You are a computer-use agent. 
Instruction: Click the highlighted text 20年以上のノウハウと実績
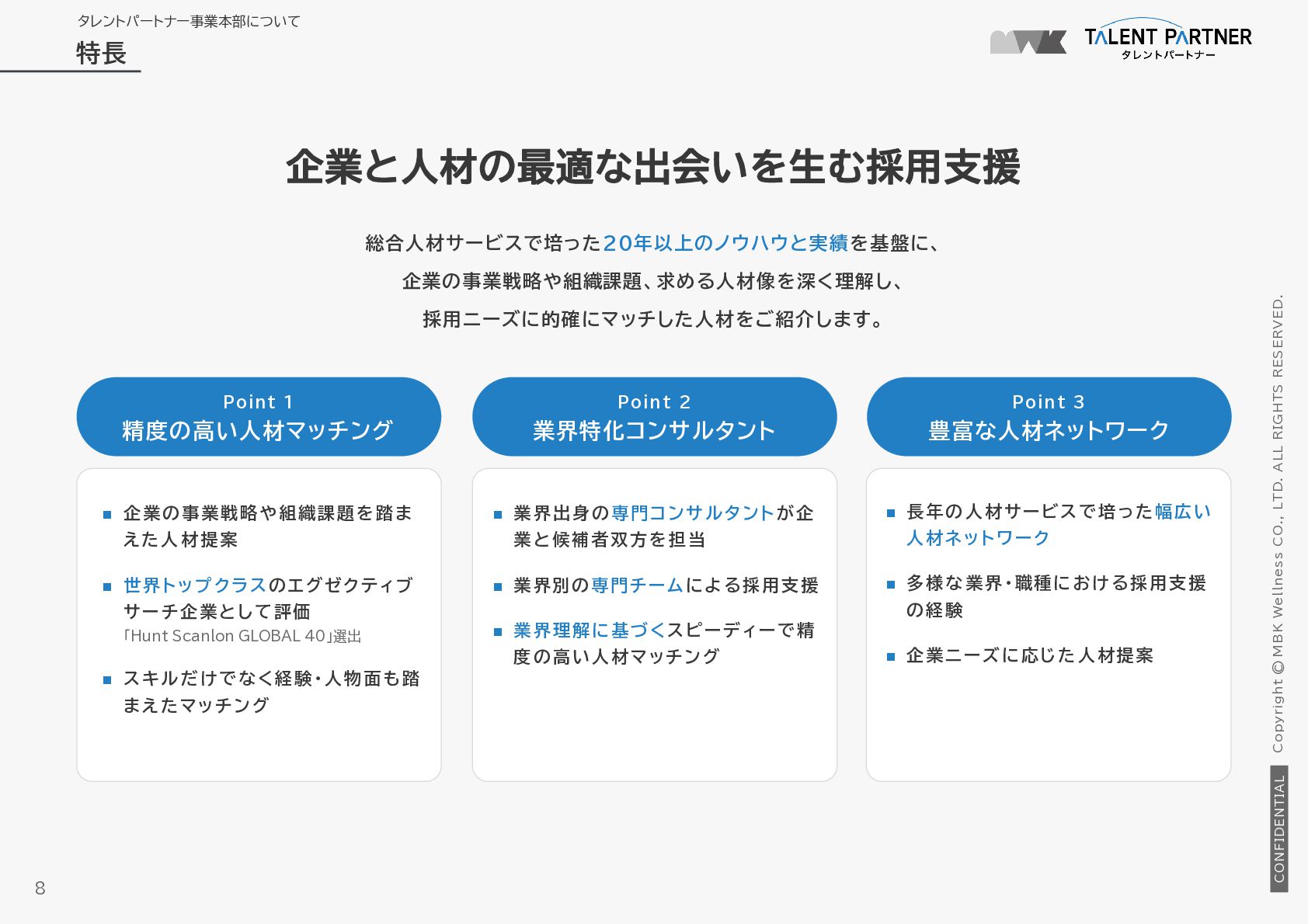[725, 243]
